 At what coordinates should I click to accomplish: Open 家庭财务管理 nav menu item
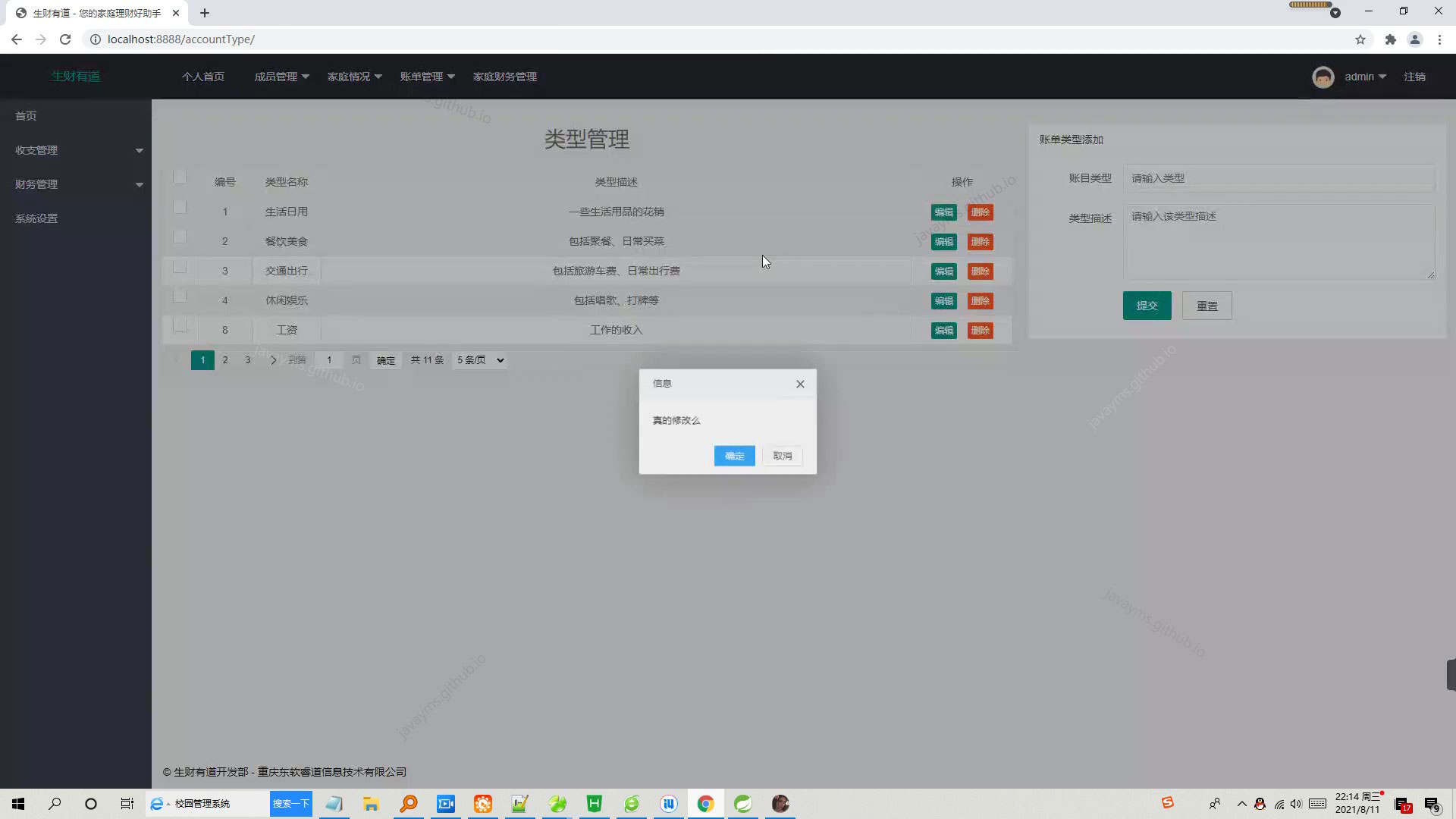click(504, 77)
